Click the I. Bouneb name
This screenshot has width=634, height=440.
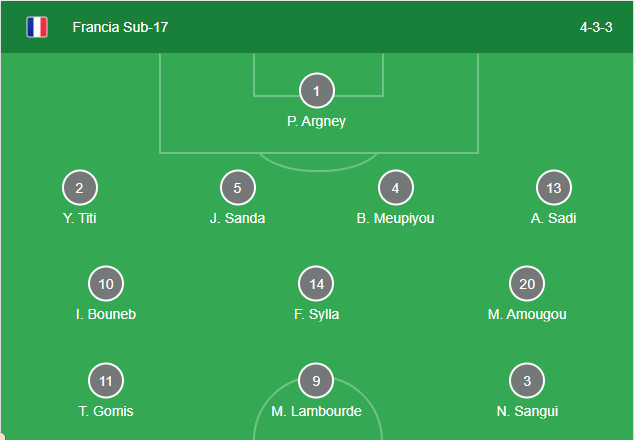pyautogui.click(x=106, y=314)
